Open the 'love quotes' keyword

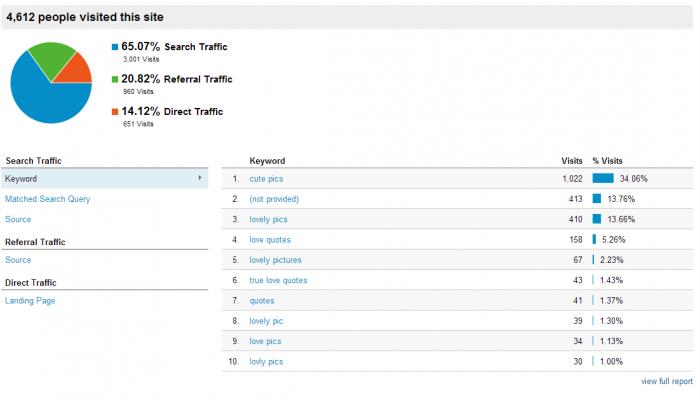tap(270, 240)
